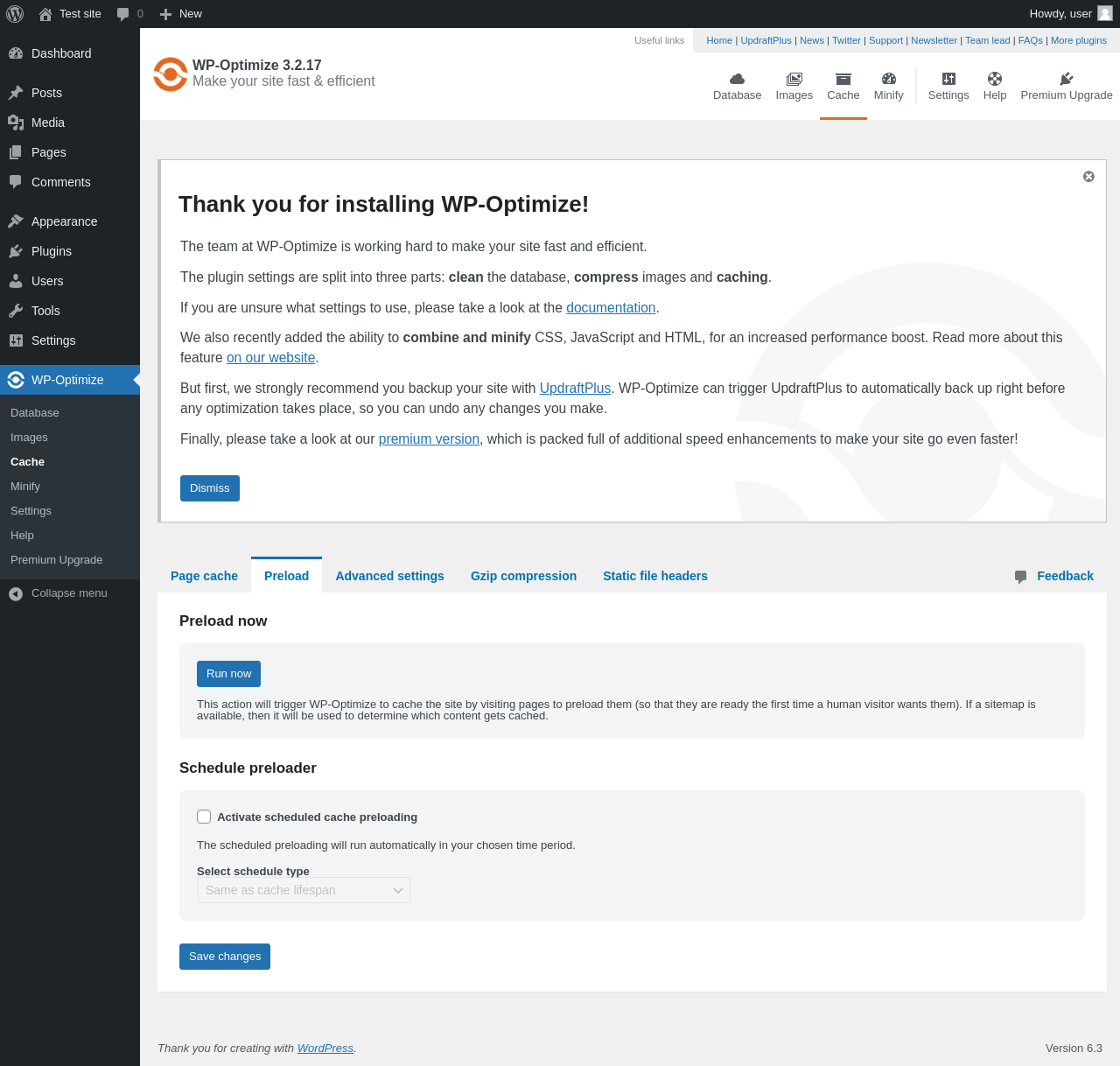The width and height of the screenshot is (1120, 1066).
Task: Click the Run now button
Action: [x=228, y=674]
